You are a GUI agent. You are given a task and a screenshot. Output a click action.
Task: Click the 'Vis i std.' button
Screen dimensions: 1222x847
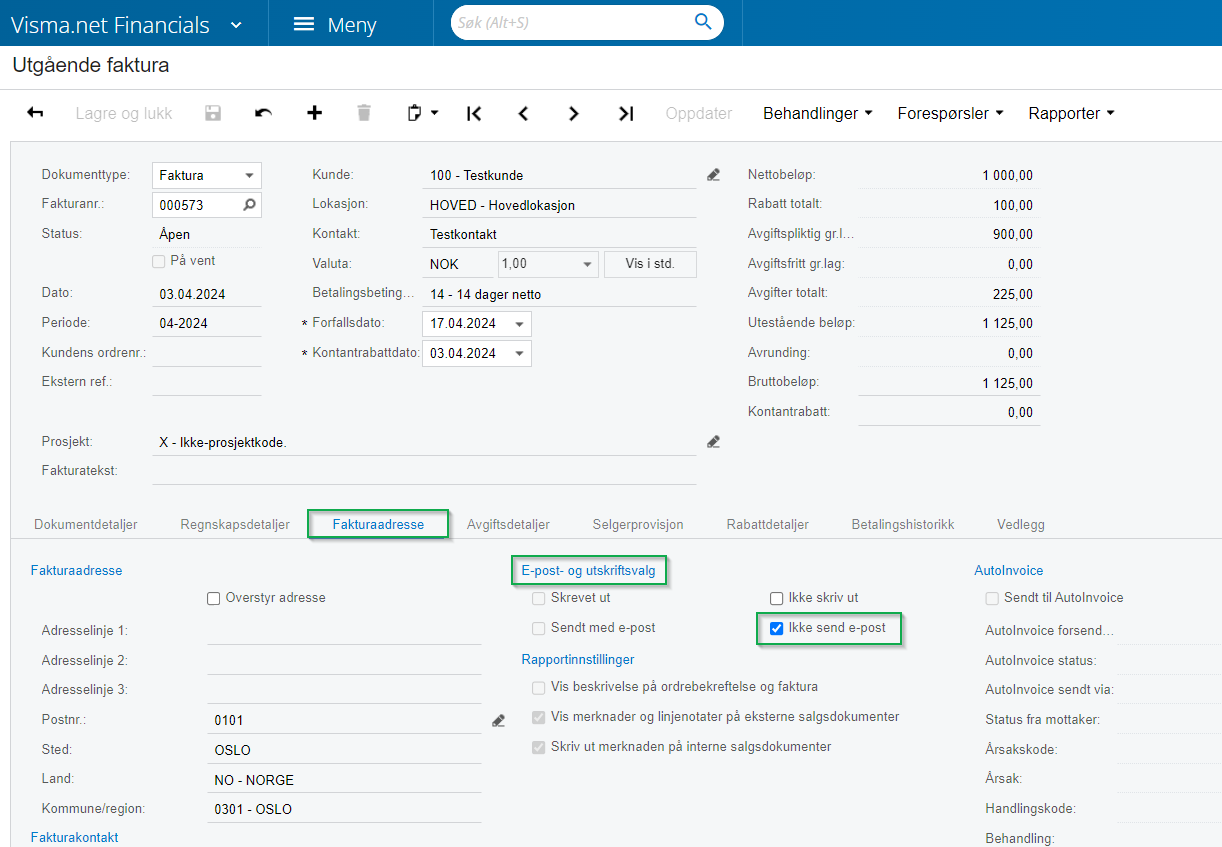tap(650, 264)
